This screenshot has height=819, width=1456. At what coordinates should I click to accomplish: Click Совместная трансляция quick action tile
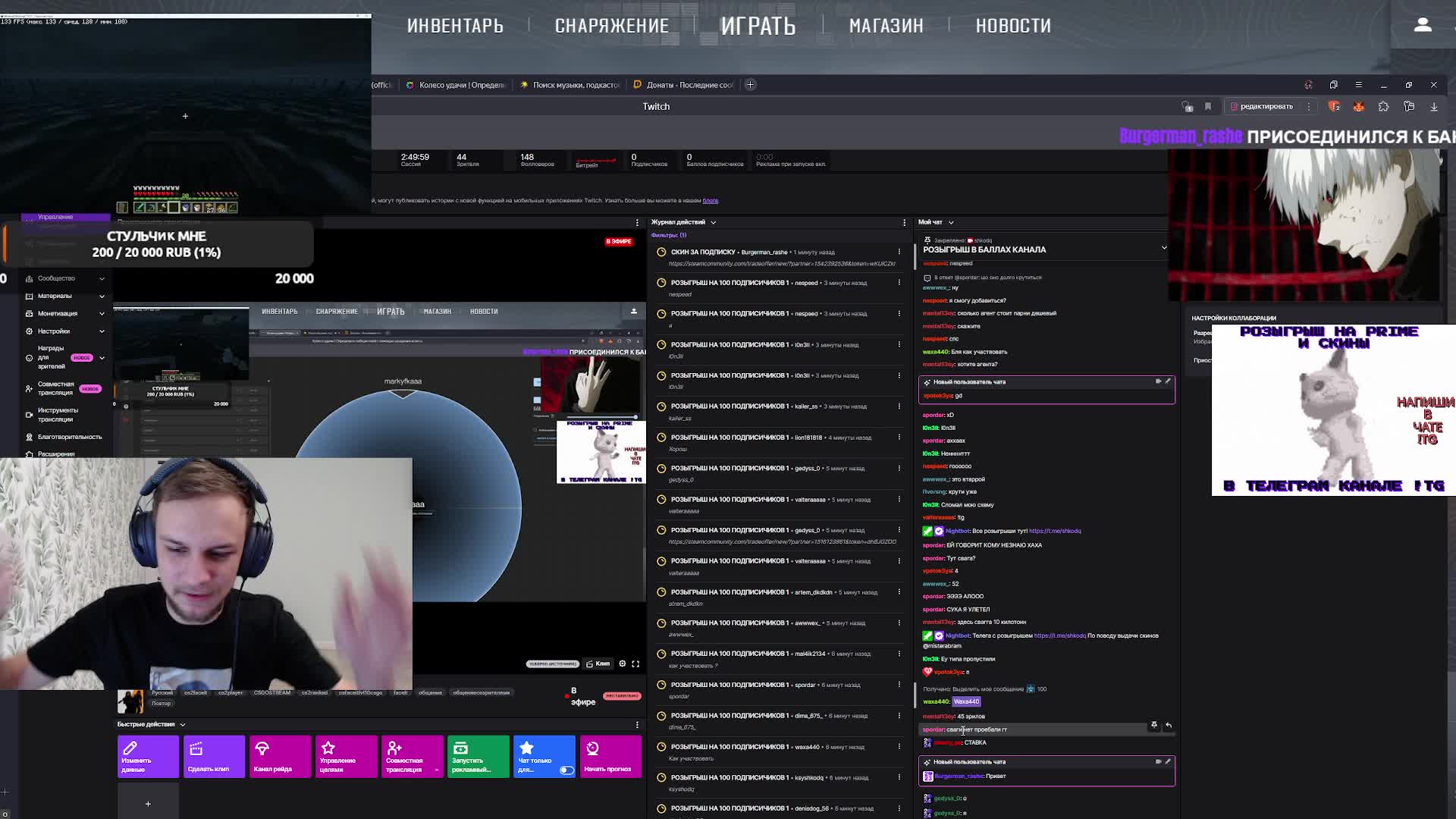tap(412, 757)
